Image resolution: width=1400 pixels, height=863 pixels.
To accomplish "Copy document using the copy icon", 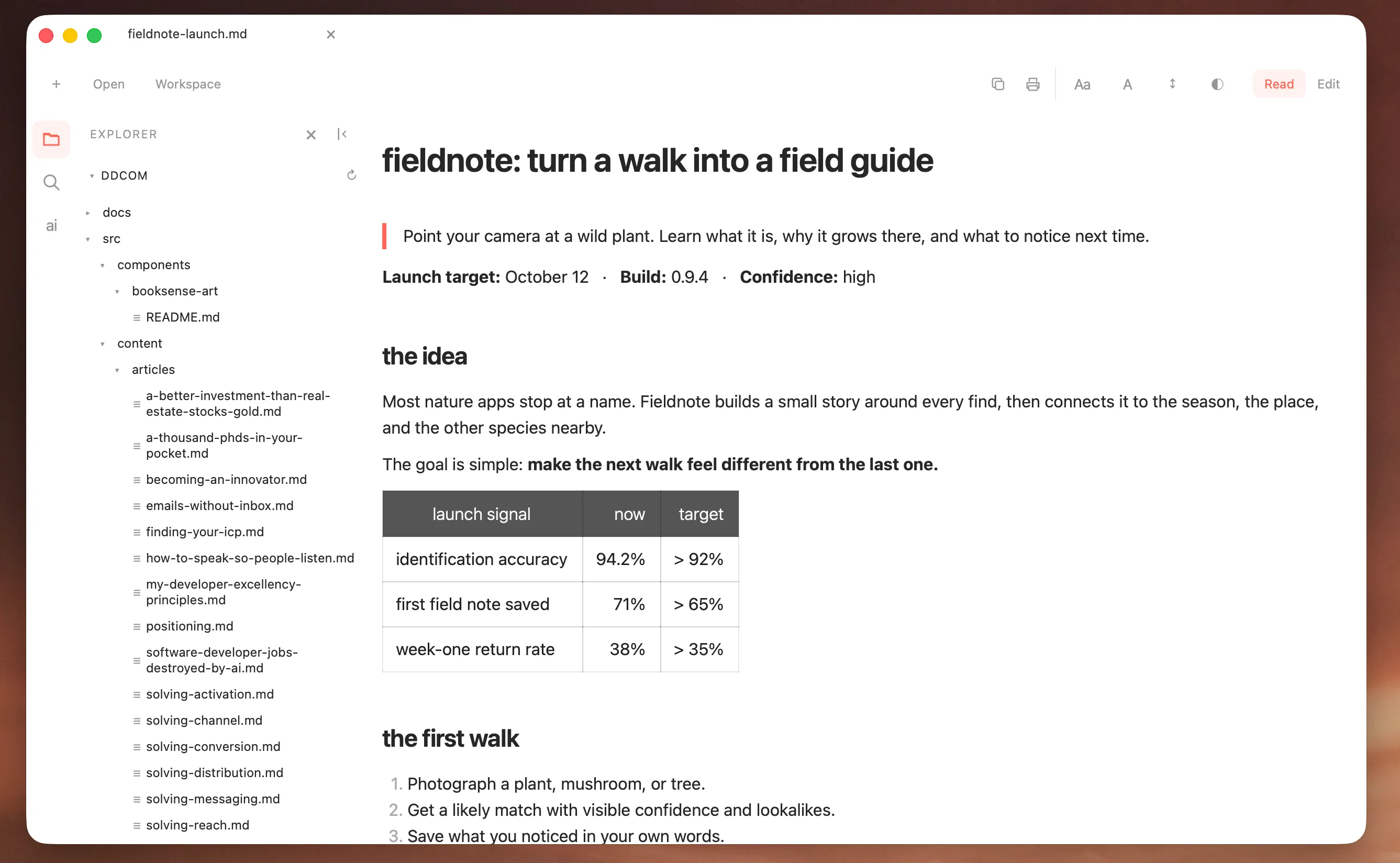I will (x=997, y=84).
